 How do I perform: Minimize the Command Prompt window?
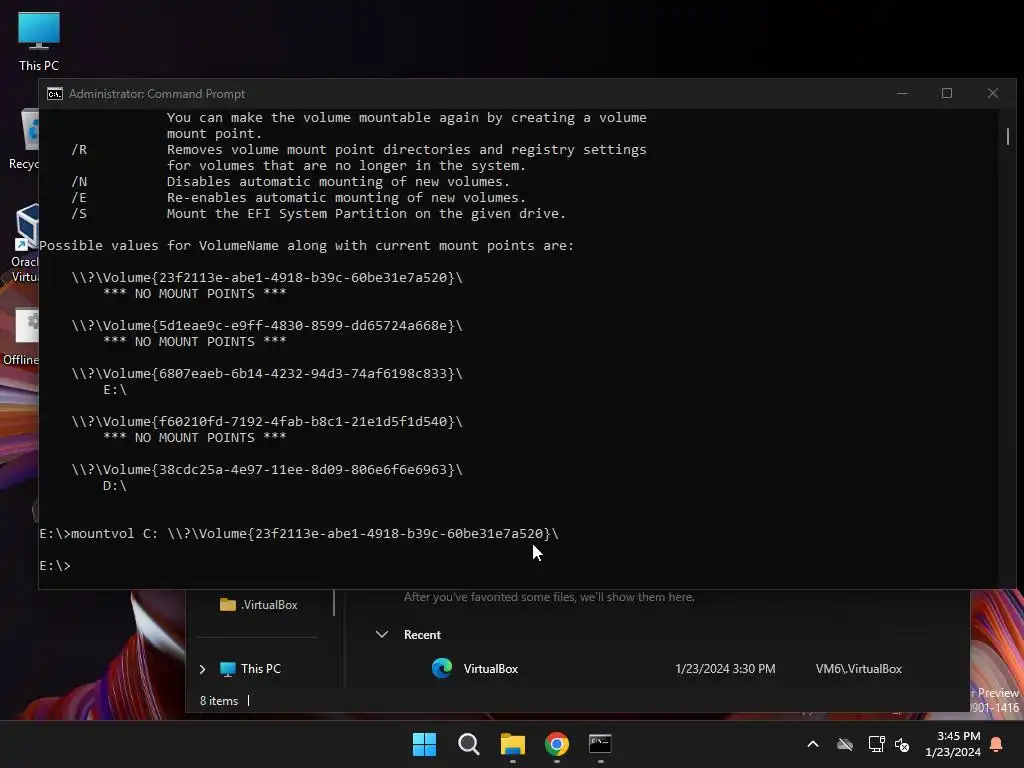[902, 93]
